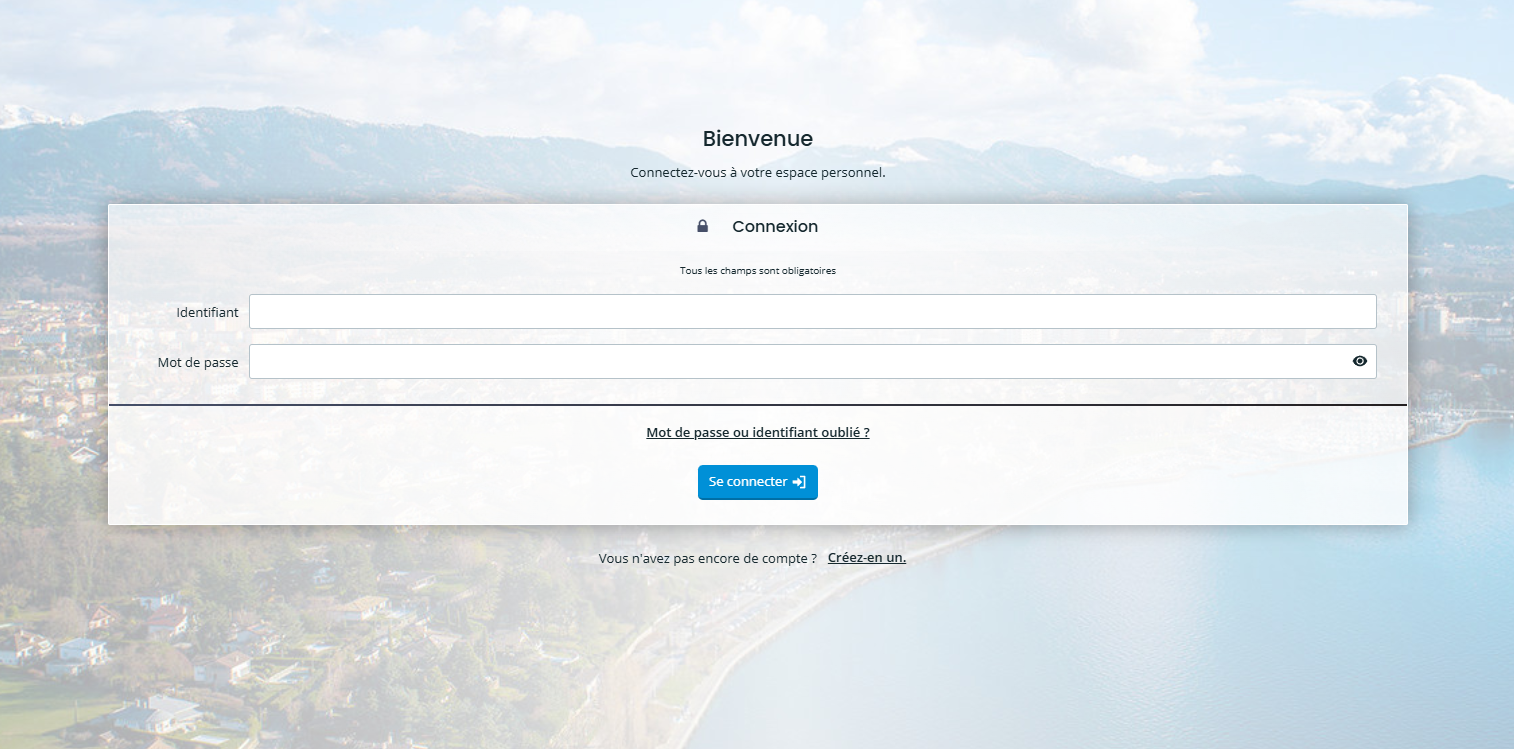
Task: Click "Connectez-vous à votre espace personnel" text
Action: [758, 172]
